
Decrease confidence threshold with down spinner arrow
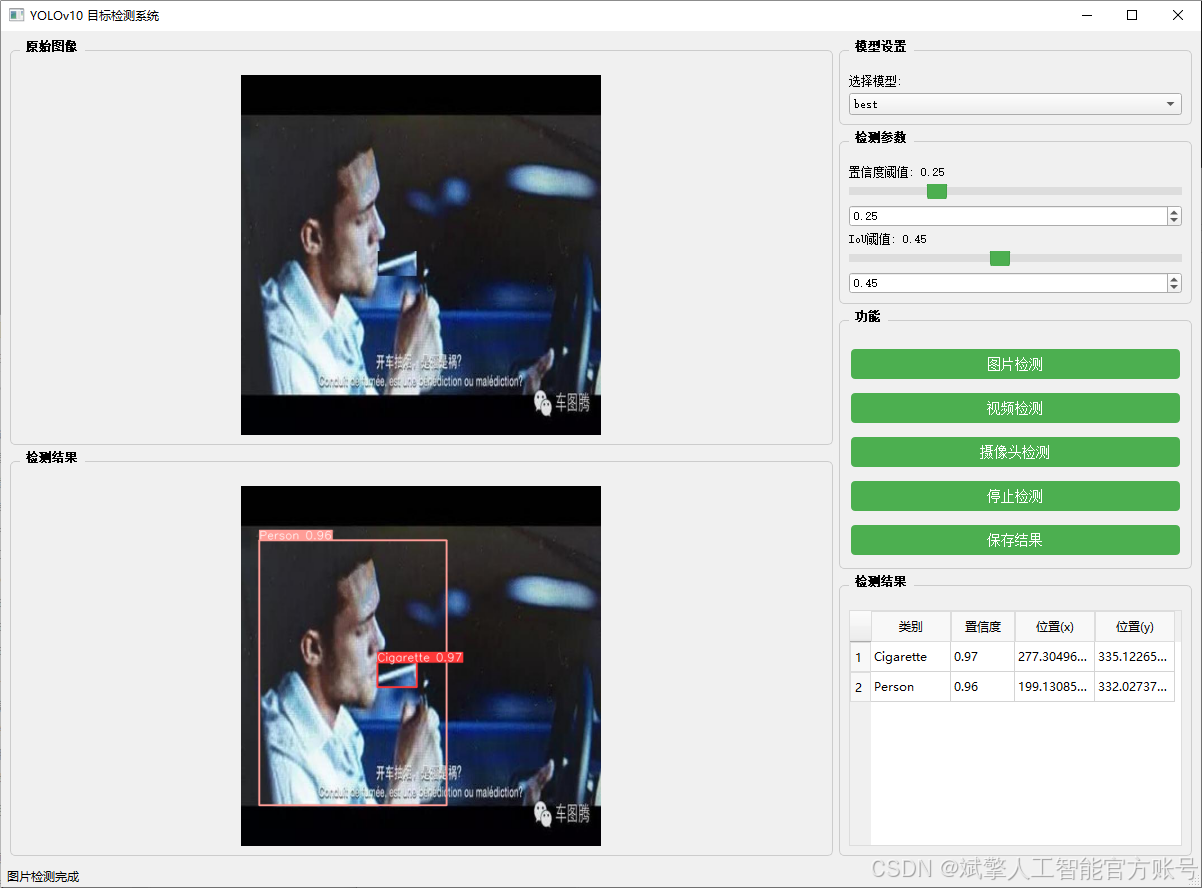click(x=1174, y=221)
